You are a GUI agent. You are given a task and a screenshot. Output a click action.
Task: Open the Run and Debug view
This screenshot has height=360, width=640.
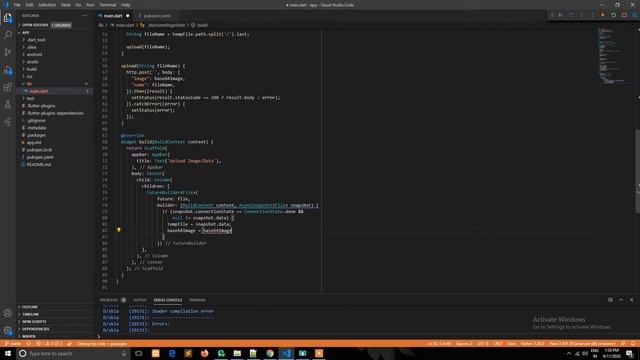(8, 70)
